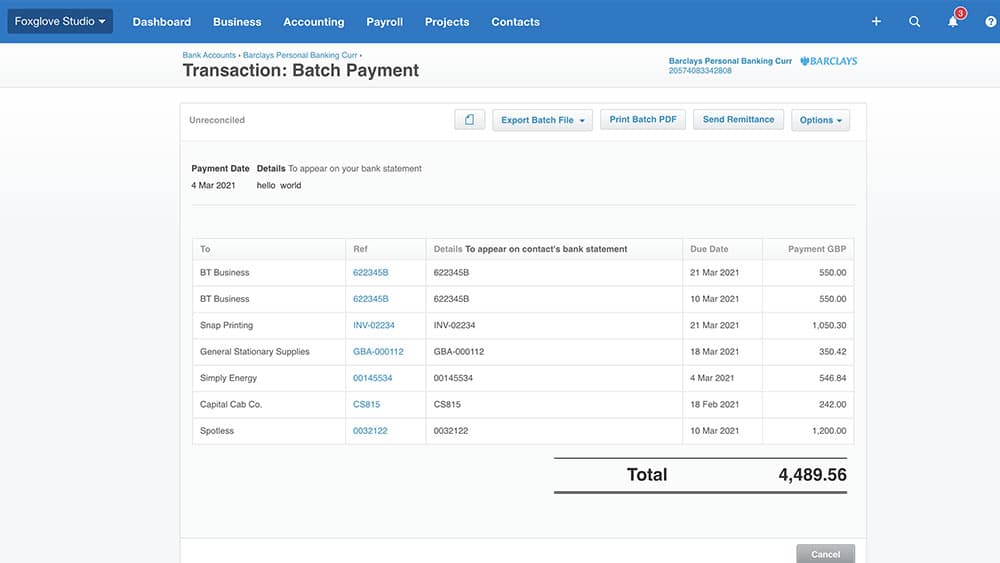Click the help question mark icon
This screenshot has height=563, width=1000.
[x=991, y=22]
